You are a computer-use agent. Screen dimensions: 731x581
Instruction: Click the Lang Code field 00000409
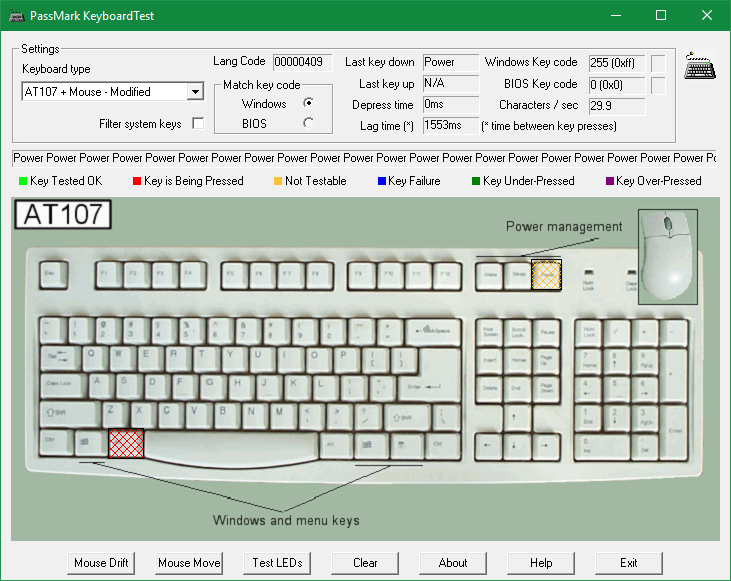303,62
